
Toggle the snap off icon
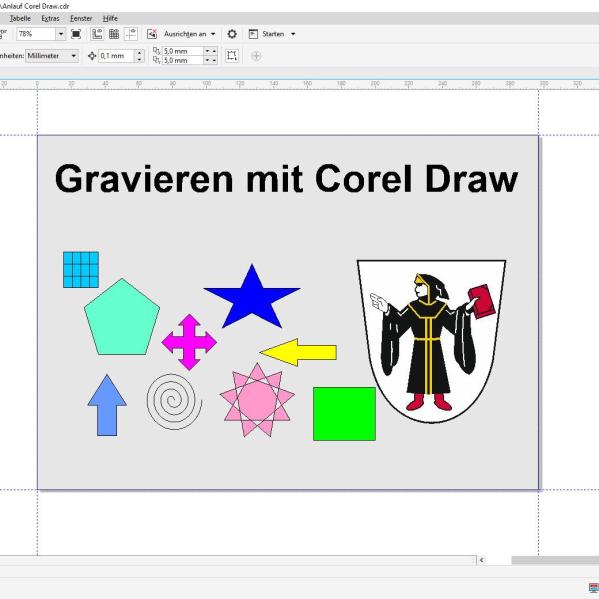(x=152, y=34)
